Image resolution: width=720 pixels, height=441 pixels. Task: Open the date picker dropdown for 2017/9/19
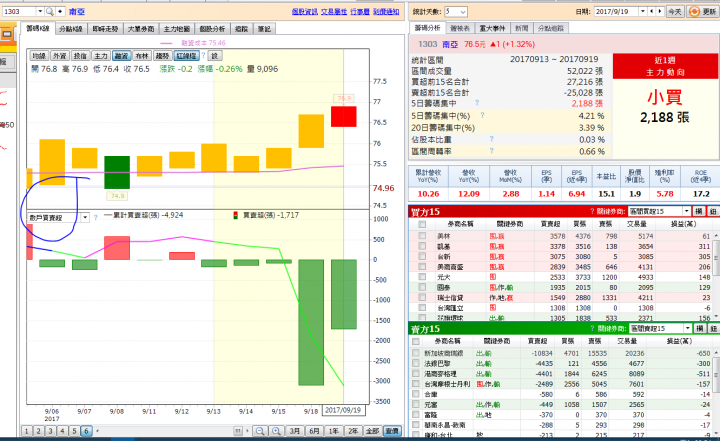(x=643, y=11)
